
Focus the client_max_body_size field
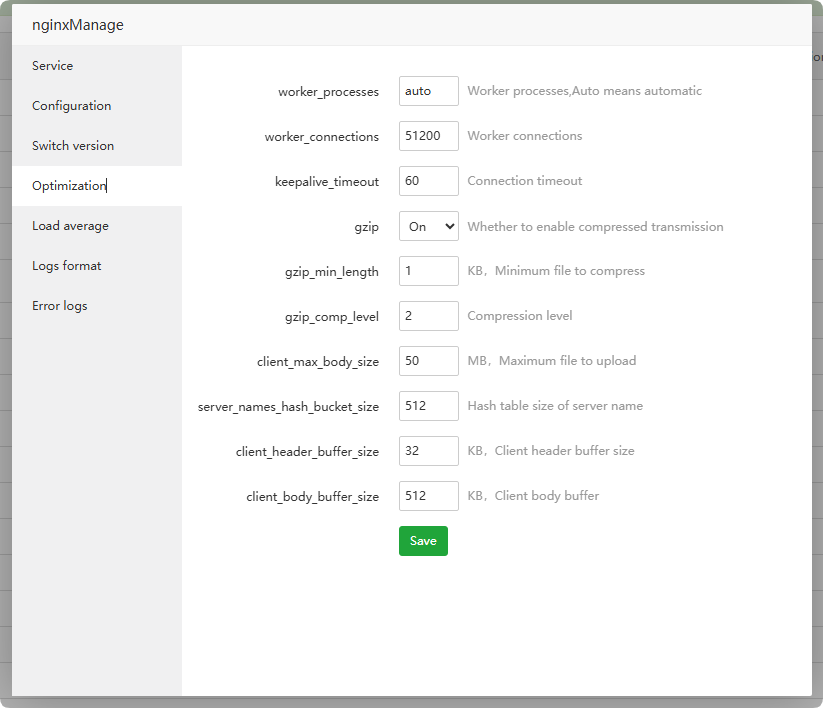pos(429,361)
